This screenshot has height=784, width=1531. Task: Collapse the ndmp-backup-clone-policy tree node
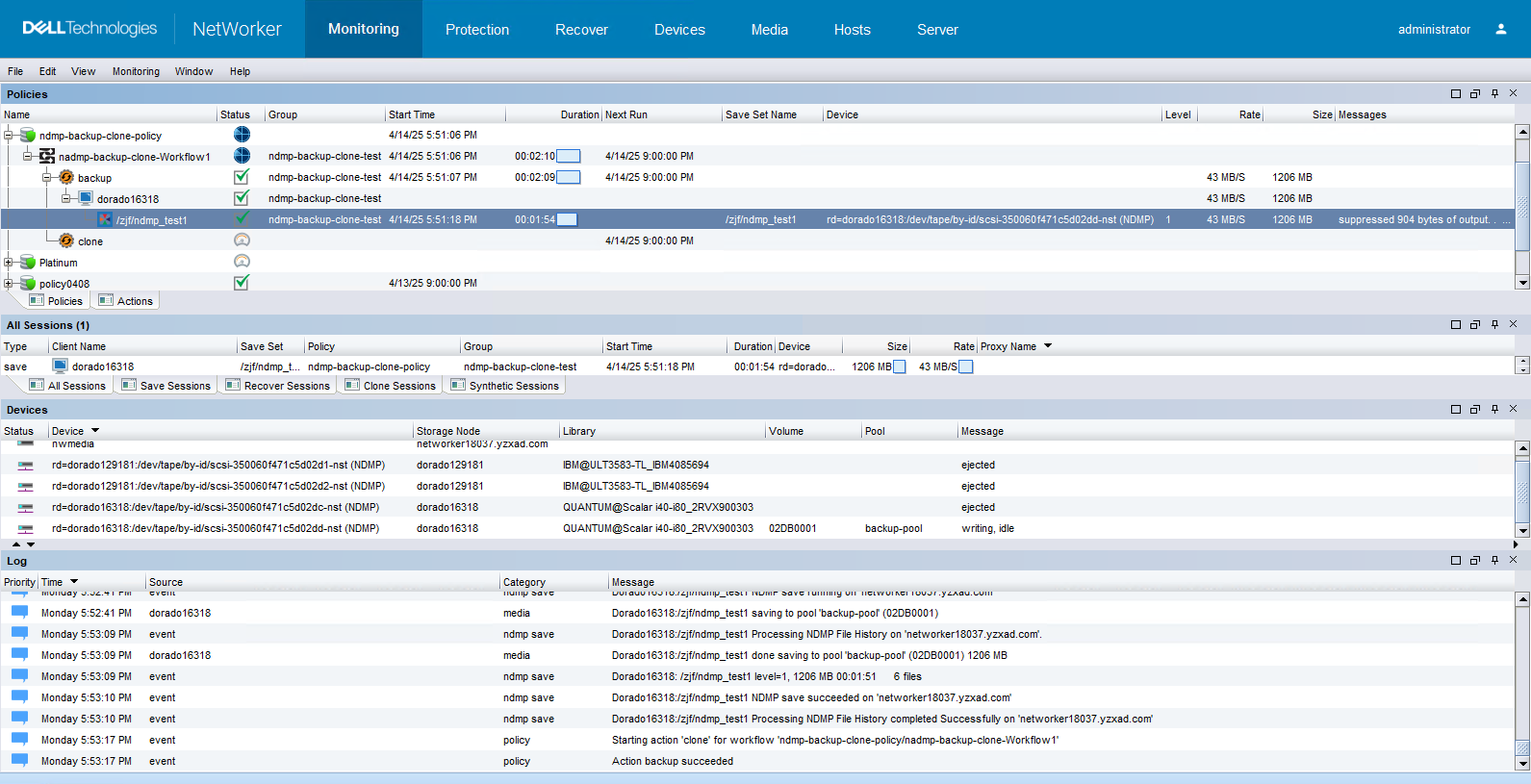click(9, 136)
